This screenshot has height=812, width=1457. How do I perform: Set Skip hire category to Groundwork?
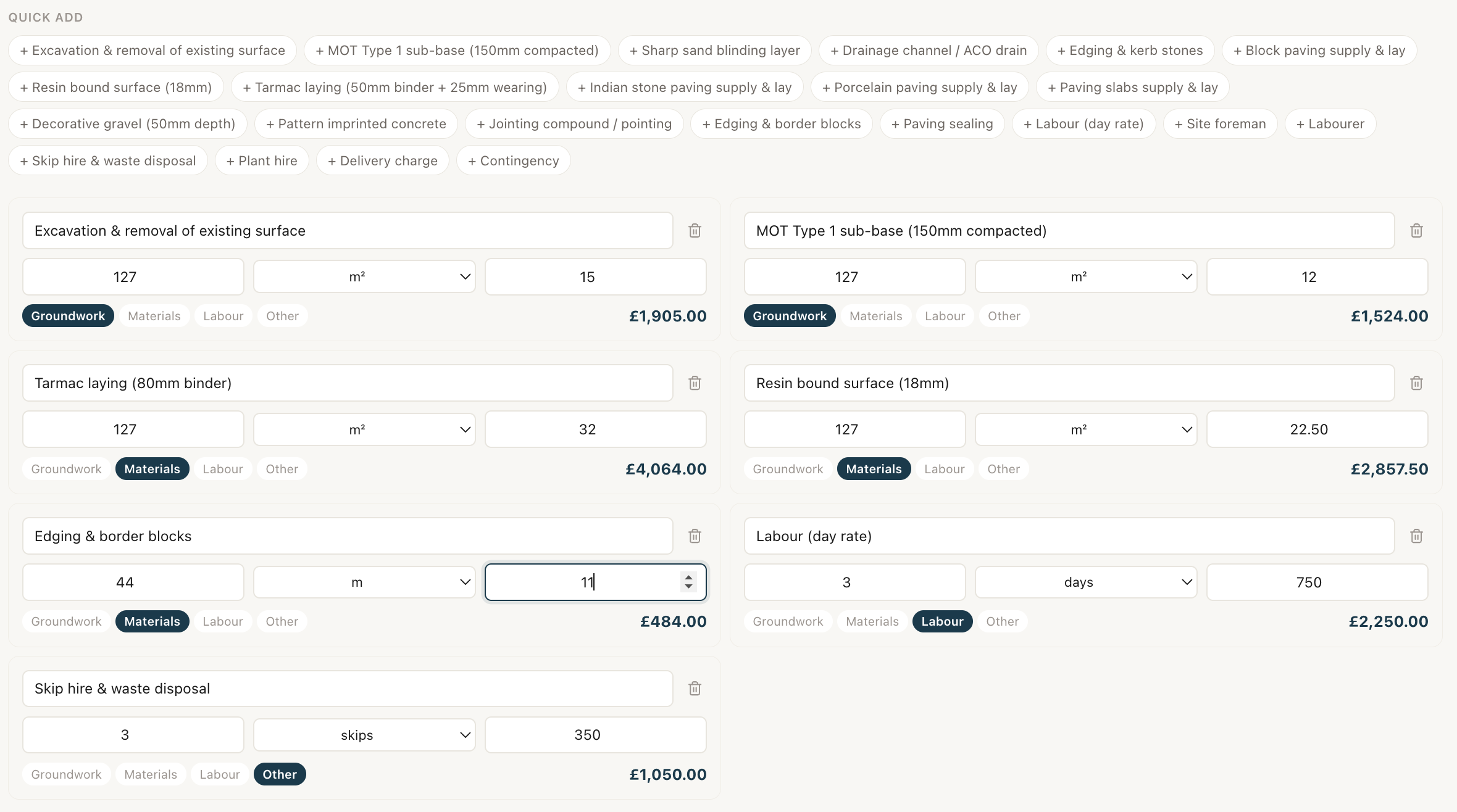(x=66, y=774)
